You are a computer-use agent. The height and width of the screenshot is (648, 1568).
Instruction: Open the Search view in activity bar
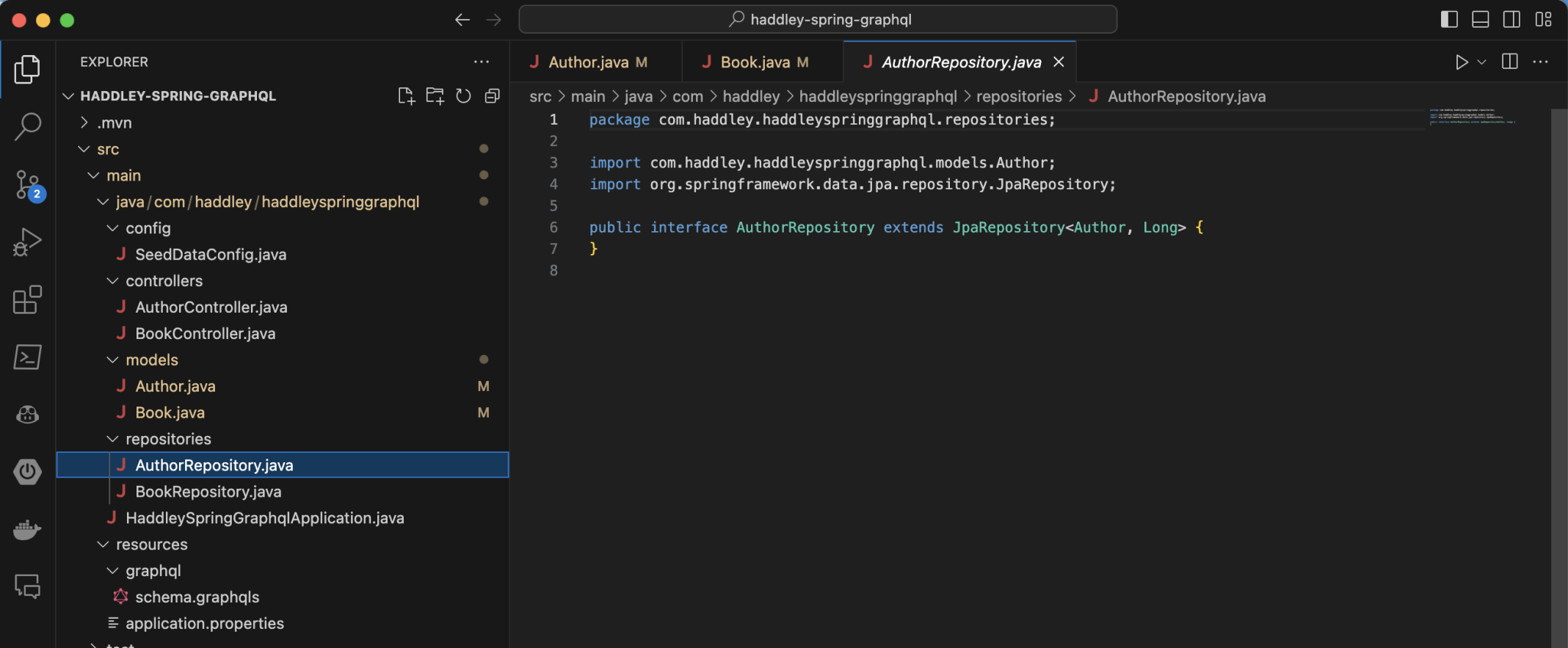[27, 126]
